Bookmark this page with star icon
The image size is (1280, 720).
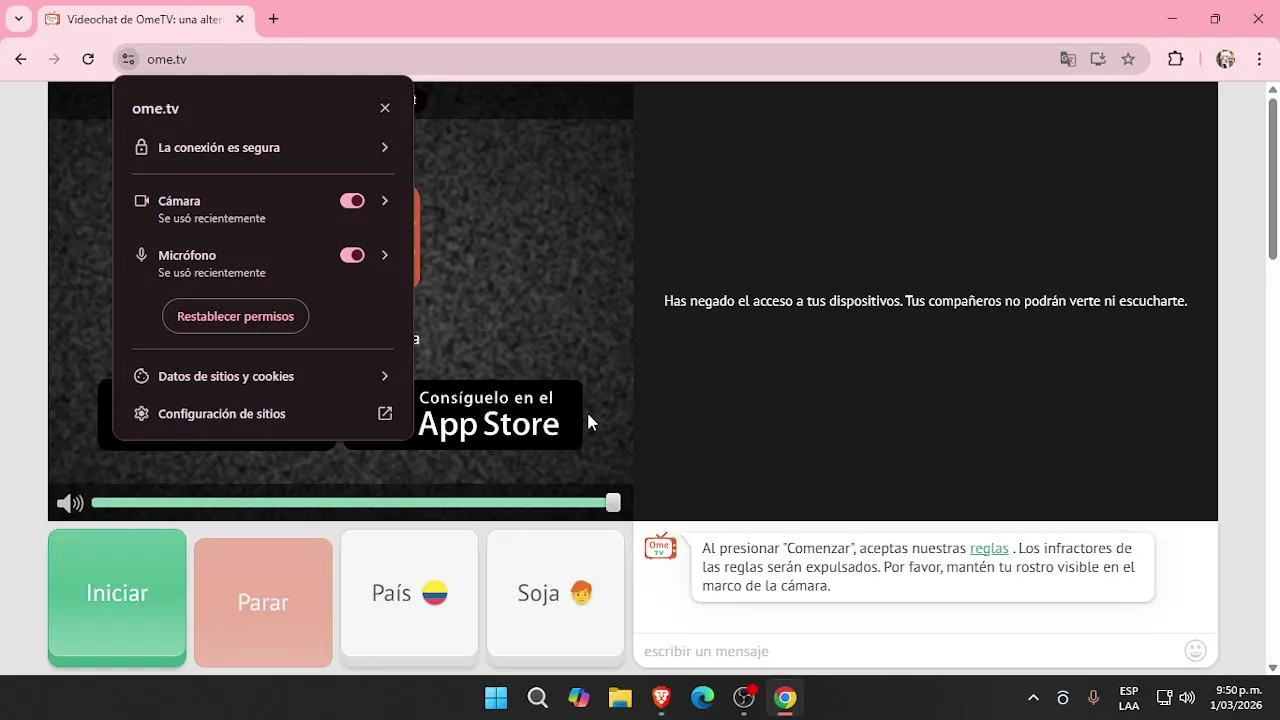tap(1128, 59)
